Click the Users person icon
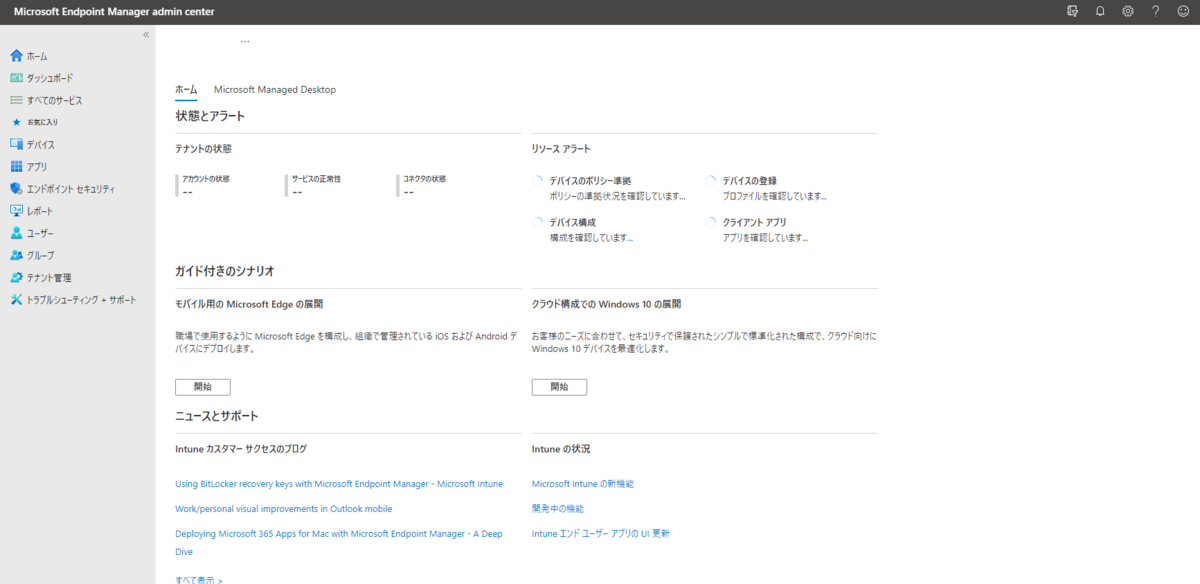 [16, 233]
